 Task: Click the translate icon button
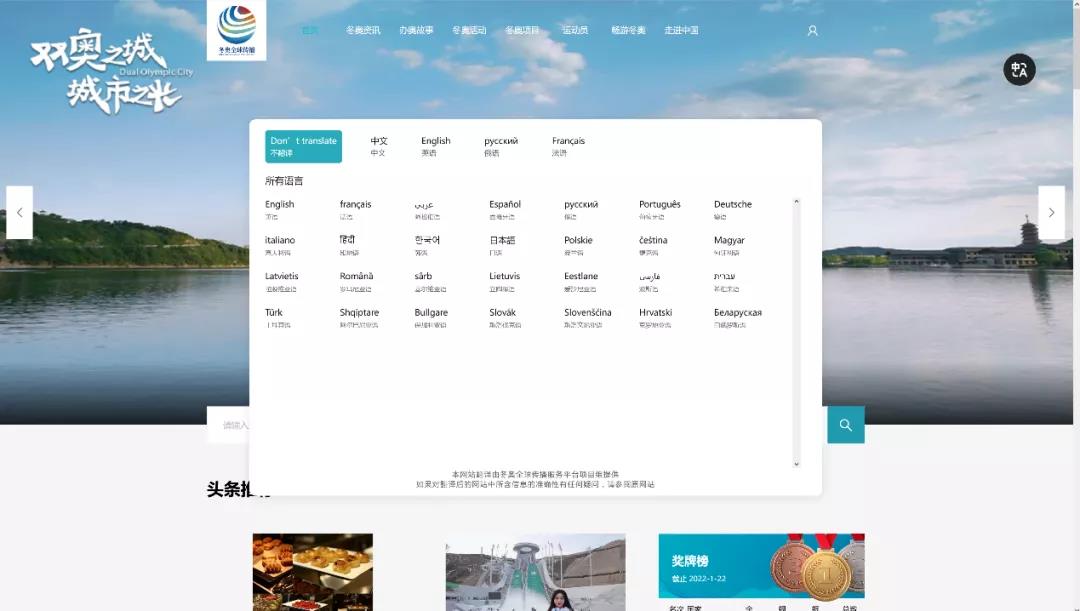pos(1019,69)
